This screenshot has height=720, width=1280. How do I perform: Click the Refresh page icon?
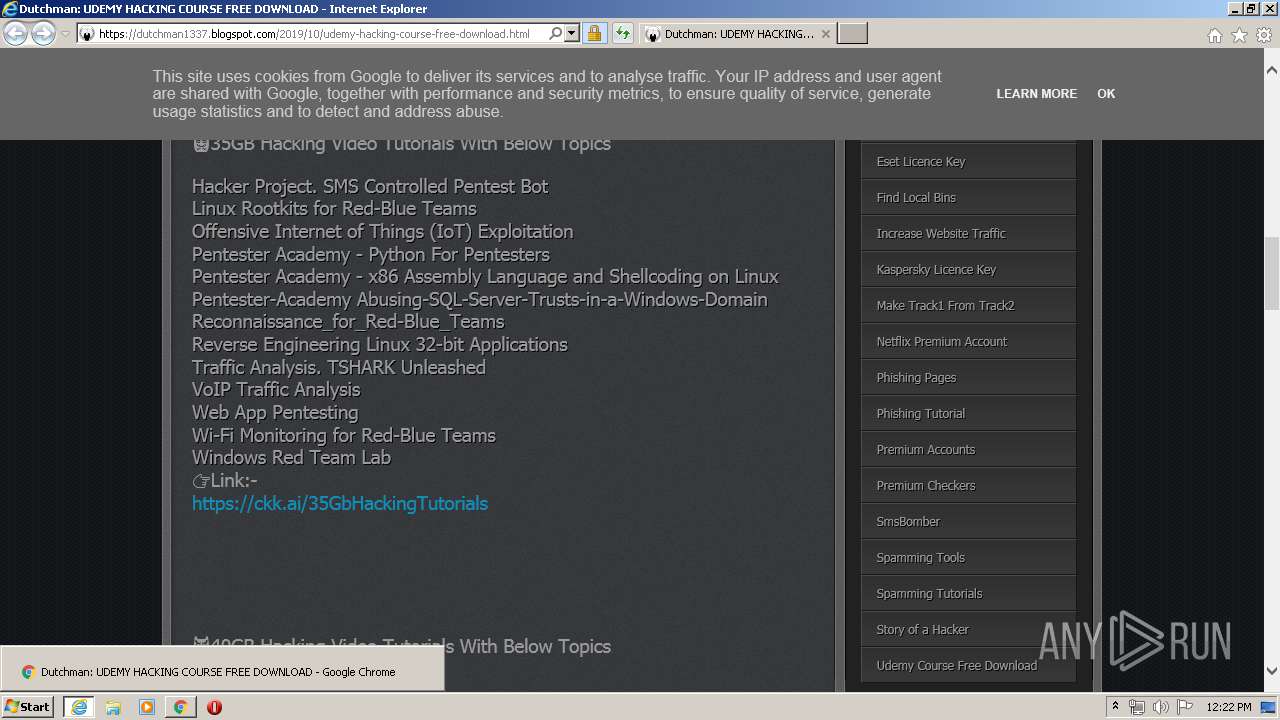(622, 33)
